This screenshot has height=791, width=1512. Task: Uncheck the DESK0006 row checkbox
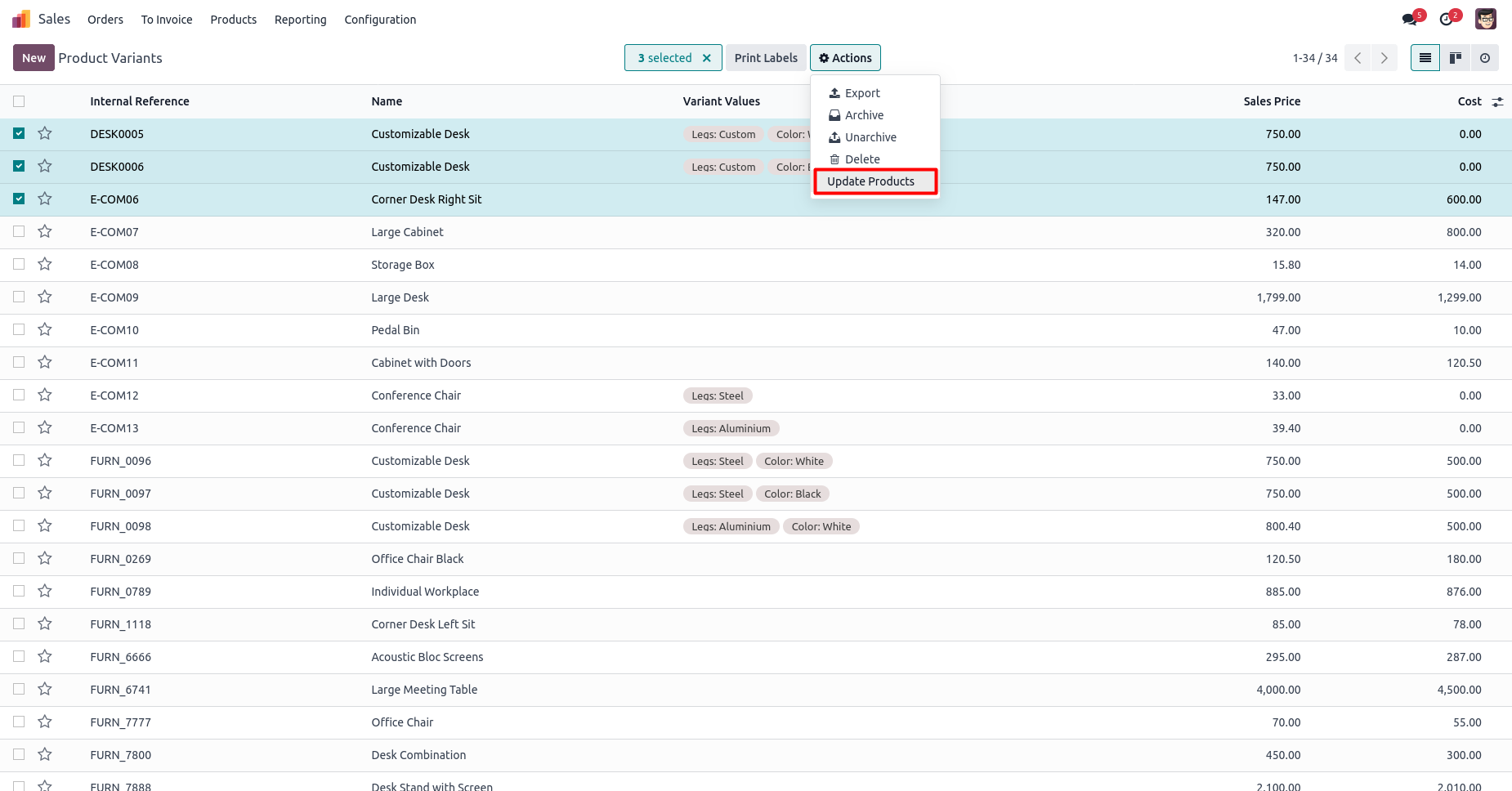coord(19,166)
